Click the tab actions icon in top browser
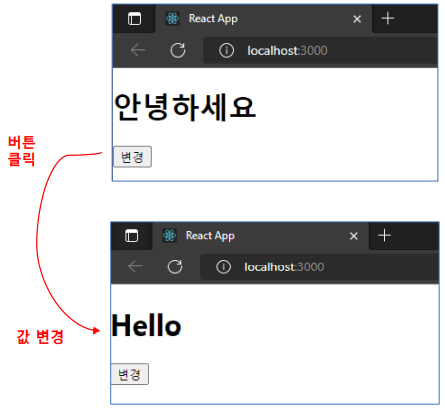 (x=135, y=19)
